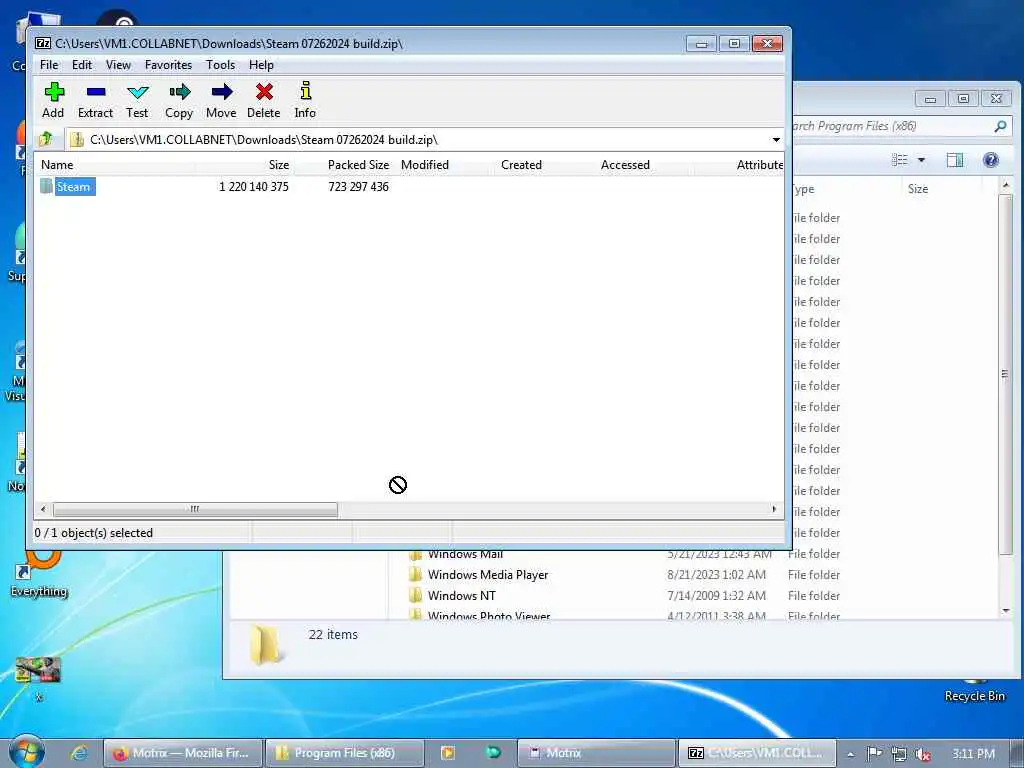Click the 7-Zip horizontal scrollbar thumb
The image size is (1024, 768).
point(195,509)
